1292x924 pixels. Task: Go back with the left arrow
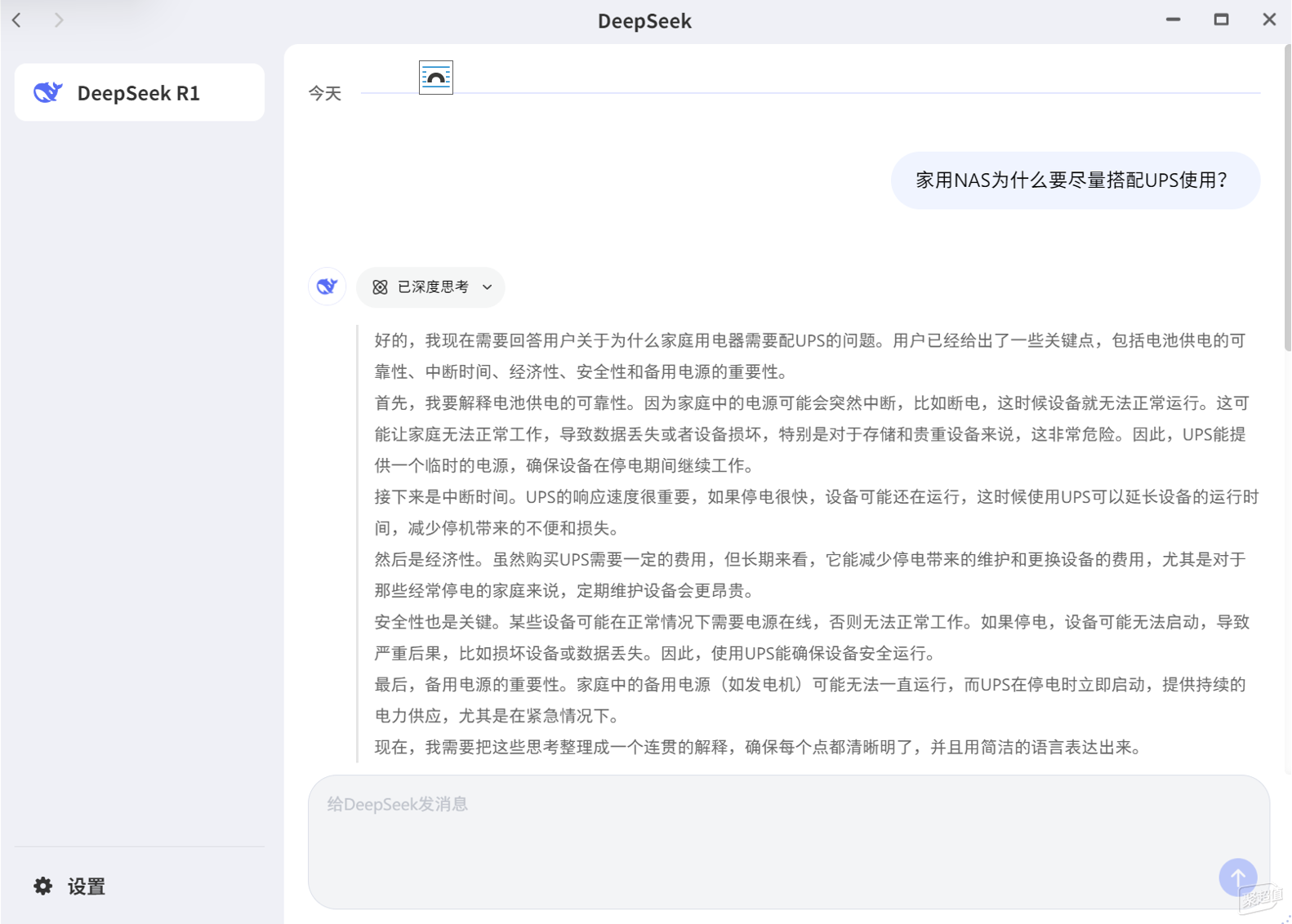[x=16, y=20]
